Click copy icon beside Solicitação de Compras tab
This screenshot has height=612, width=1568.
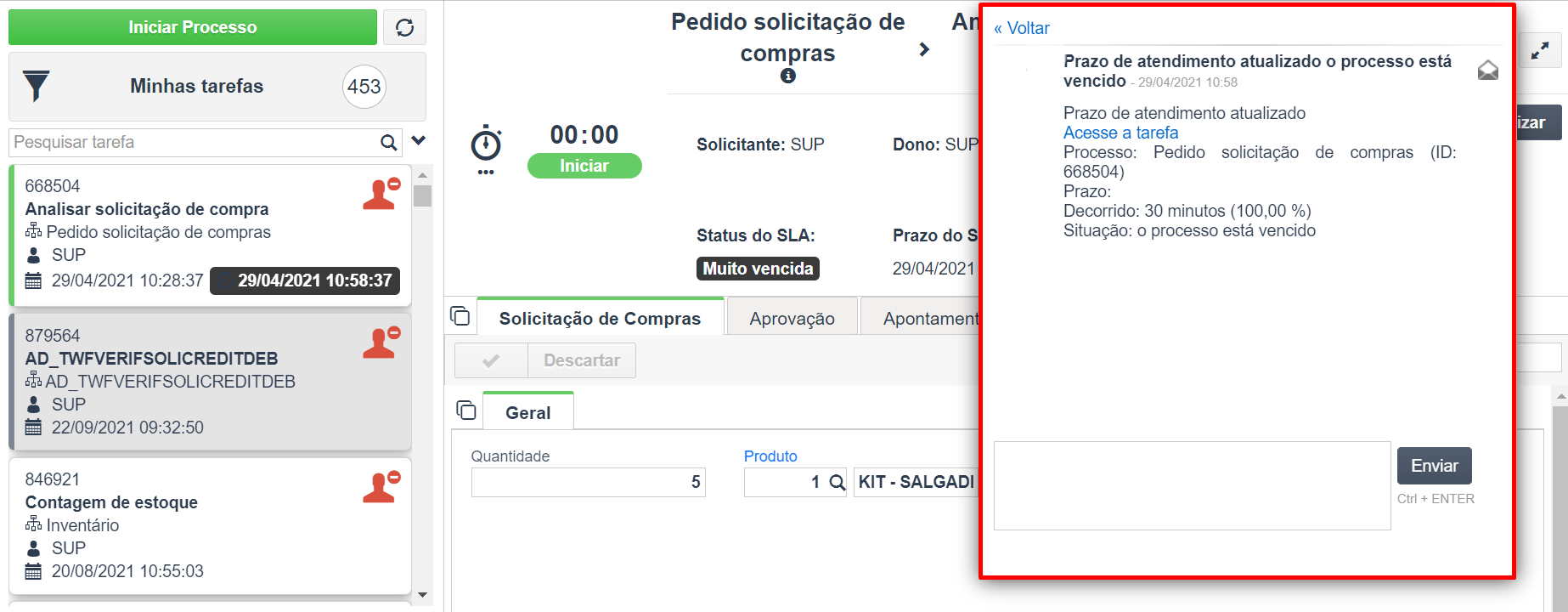(460, 315)
